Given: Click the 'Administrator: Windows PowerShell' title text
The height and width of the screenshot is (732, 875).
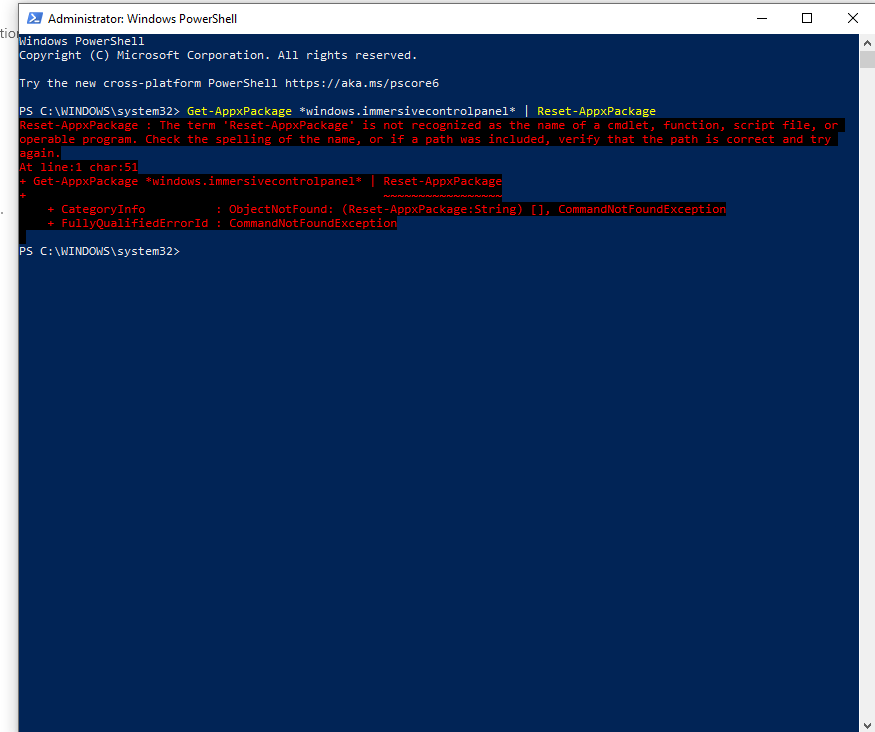Looking at the screenshot, I should pyautogui.click(x=142, y=18).
